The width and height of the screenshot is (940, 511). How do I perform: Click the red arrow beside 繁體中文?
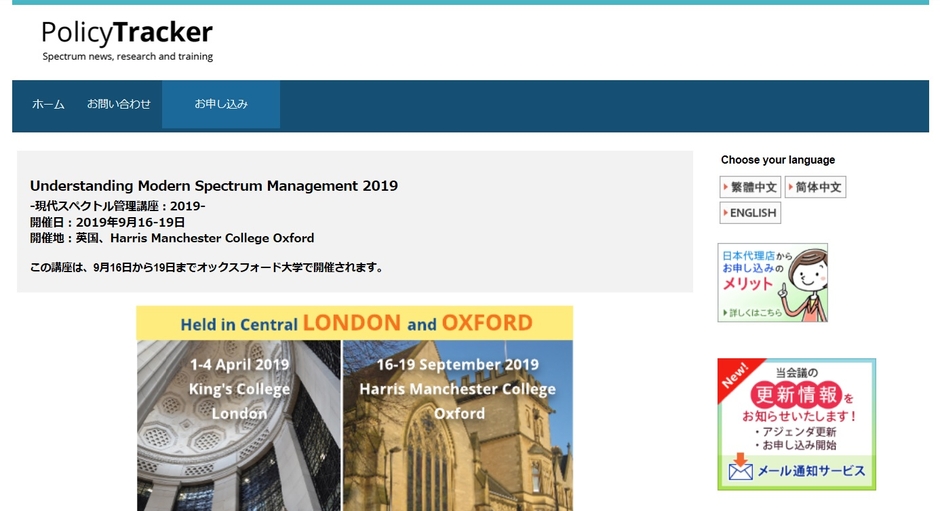[x=726, y=187]
